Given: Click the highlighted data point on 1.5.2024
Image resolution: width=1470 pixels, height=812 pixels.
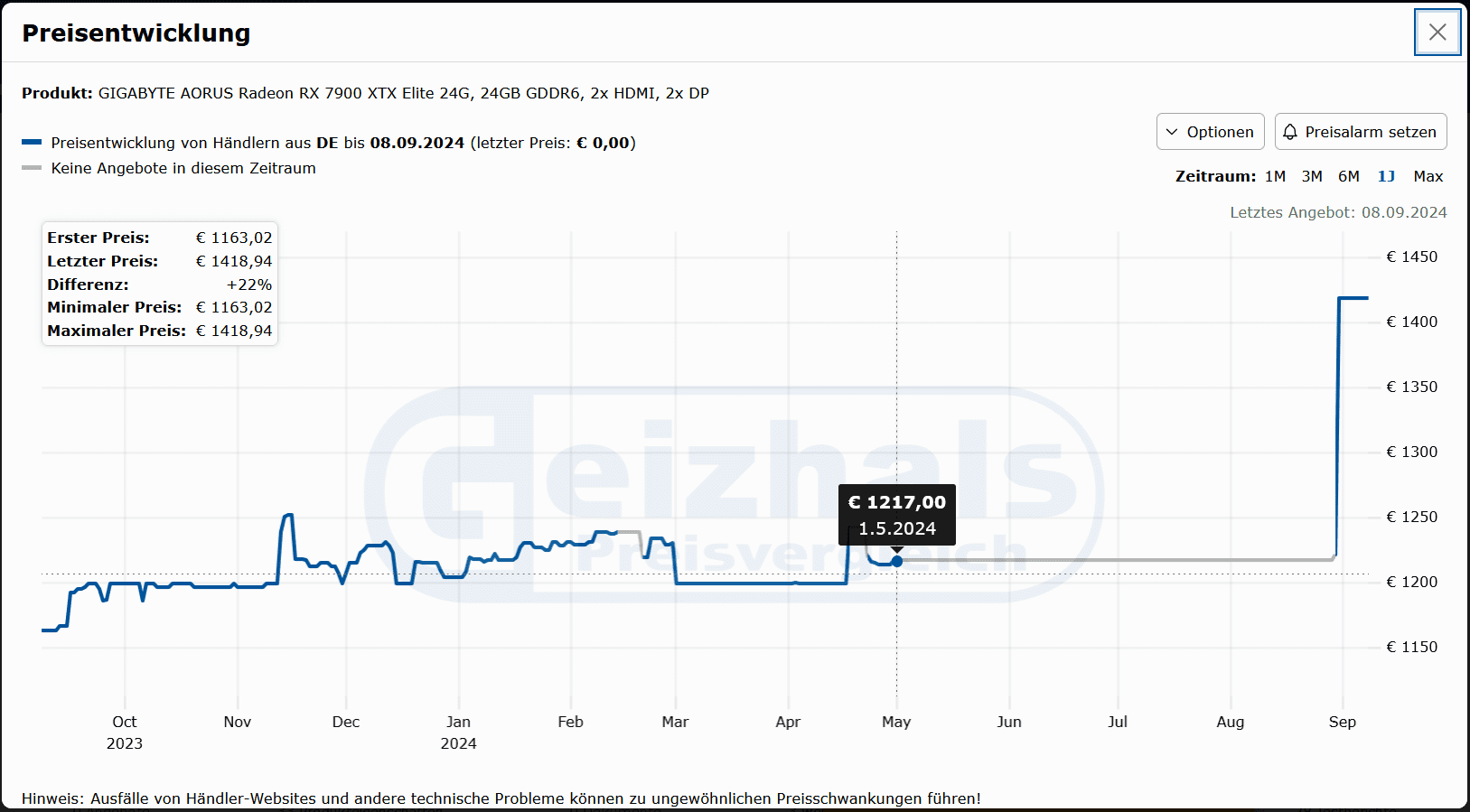Looking at the screenshot, I should (x=896, y=561).
